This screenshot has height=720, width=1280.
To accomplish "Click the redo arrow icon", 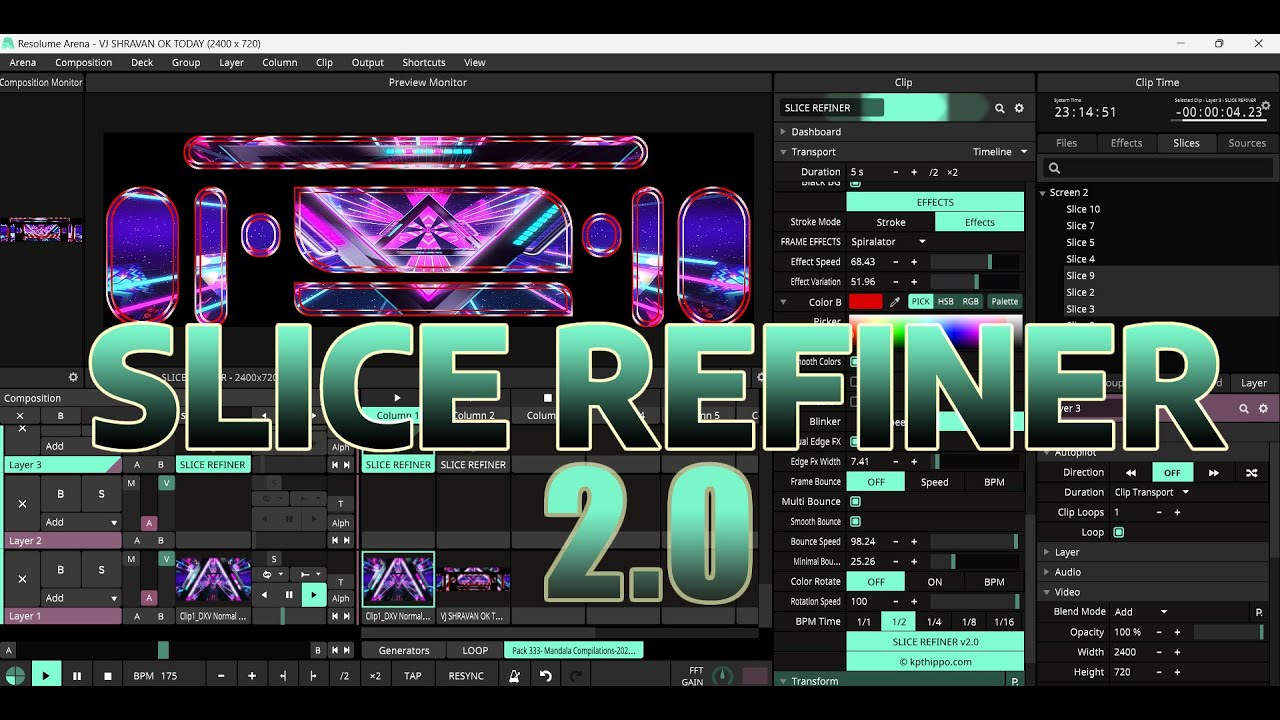I will point(577,676).
